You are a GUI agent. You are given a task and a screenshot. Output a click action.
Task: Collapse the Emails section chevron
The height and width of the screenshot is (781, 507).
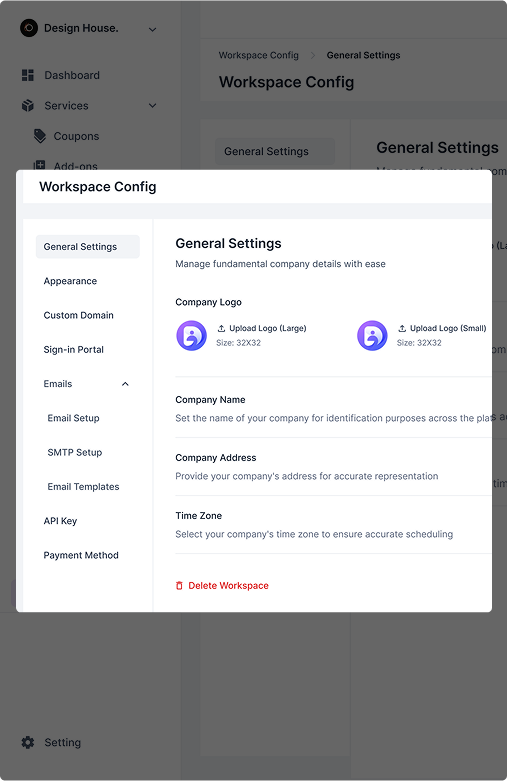pyautogui.click(x=126, y=384)
